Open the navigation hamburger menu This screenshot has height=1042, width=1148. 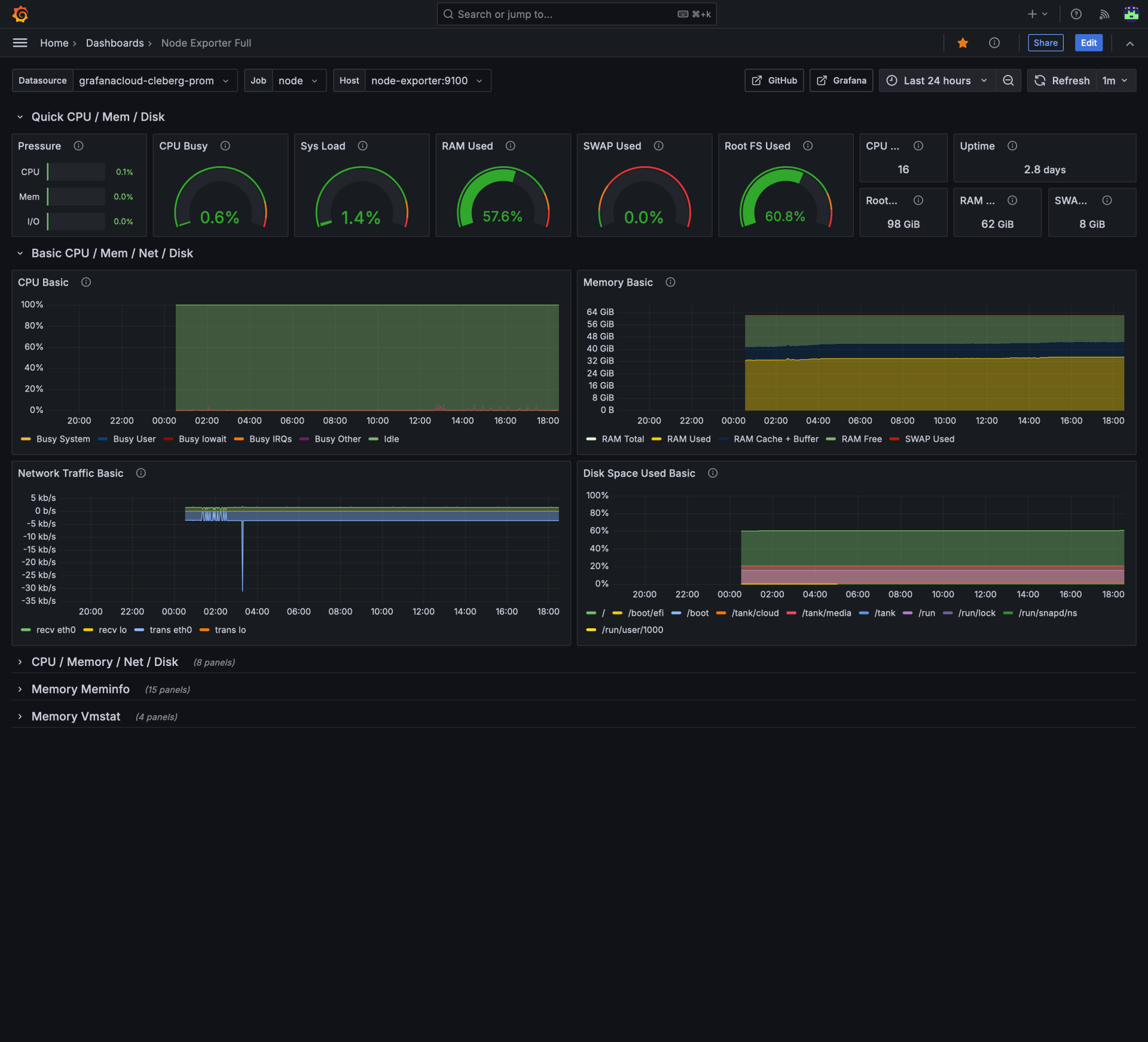click(20, 42)
